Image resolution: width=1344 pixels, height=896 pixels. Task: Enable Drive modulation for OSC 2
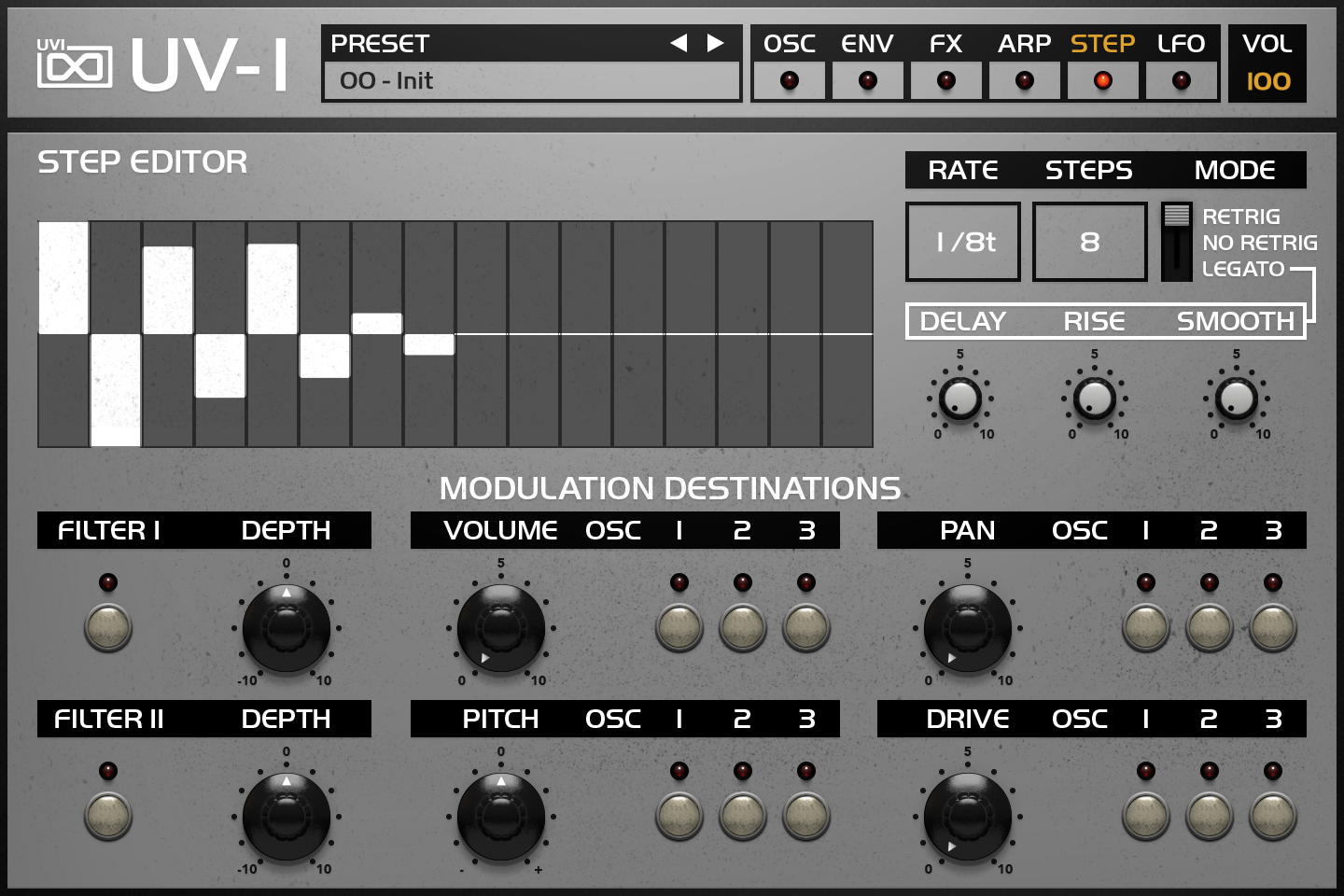[1210, 816]
